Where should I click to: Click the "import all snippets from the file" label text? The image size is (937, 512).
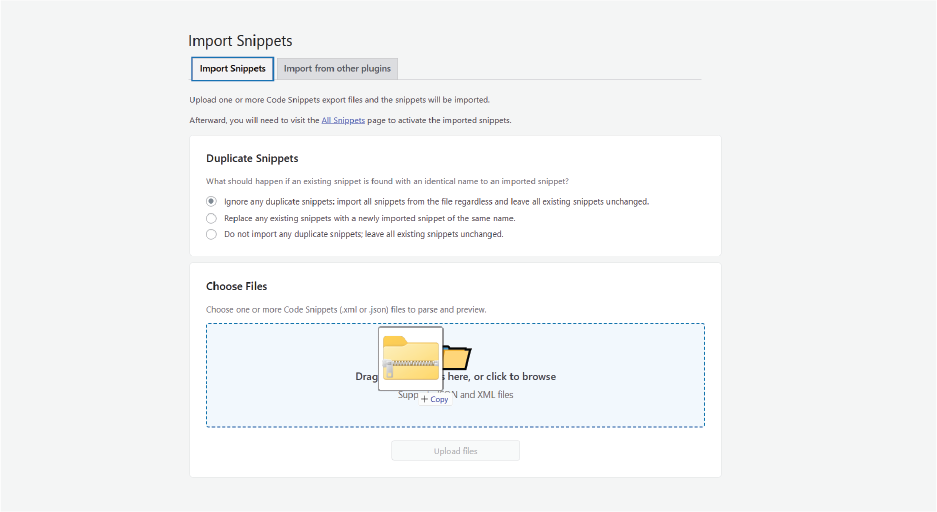click(425, 201)
